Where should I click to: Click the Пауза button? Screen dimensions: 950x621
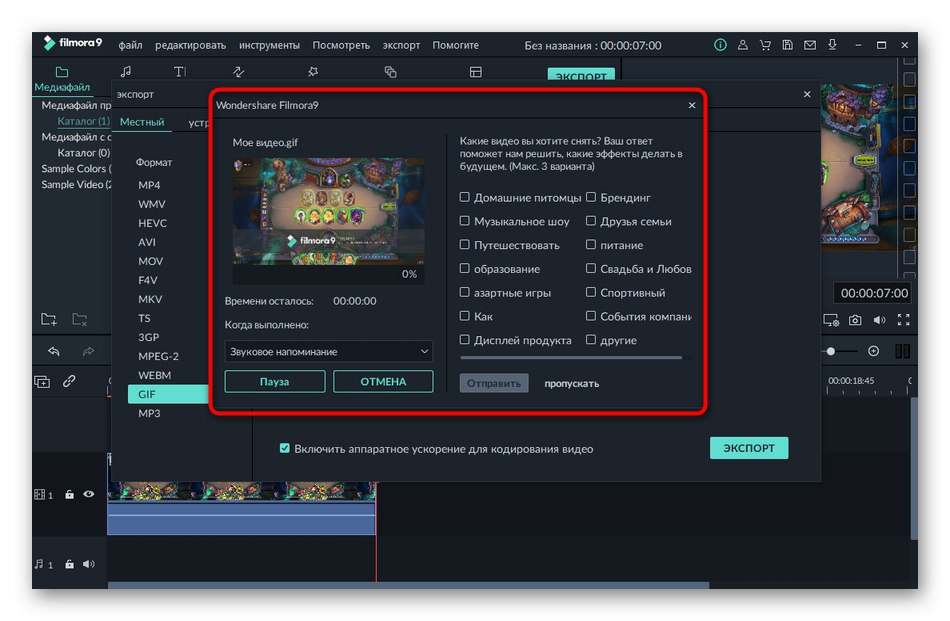point(274,382)
